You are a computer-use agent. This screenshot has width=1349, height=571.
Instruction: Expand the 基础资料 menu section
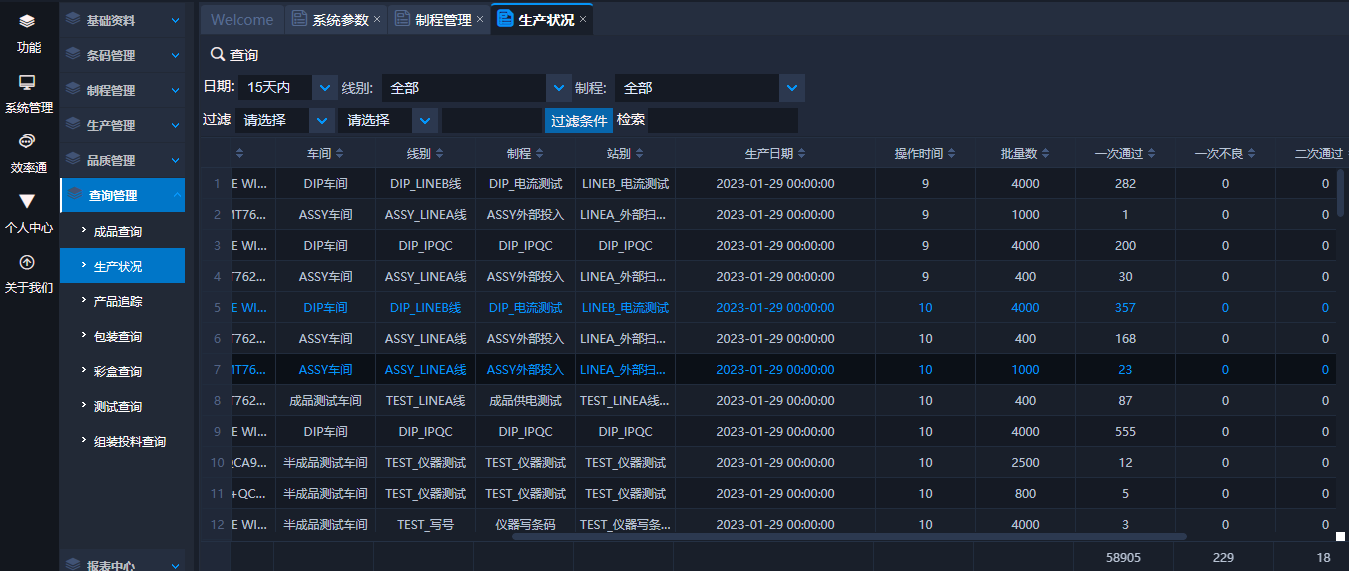pyautogui.click(x=176, y=20)
